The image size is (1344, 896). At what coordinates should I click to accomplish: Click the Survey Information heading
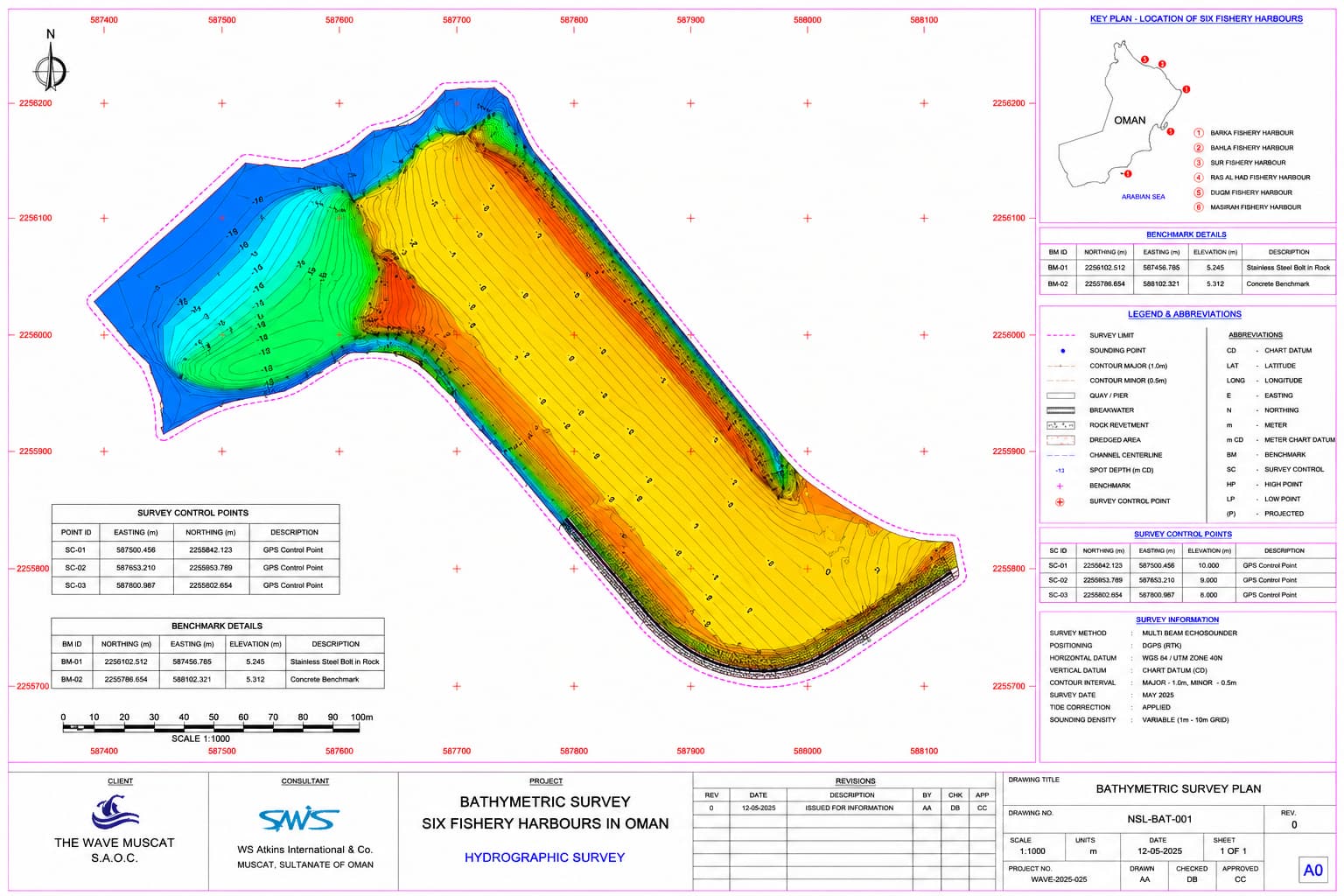pyautogui.click(x=1177, y=619)
